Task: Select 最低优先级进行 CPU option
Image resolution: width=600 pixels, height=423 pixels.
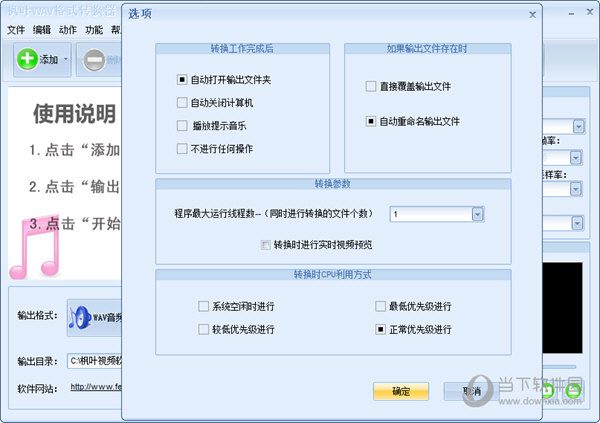Action: (x=380, y=306)
